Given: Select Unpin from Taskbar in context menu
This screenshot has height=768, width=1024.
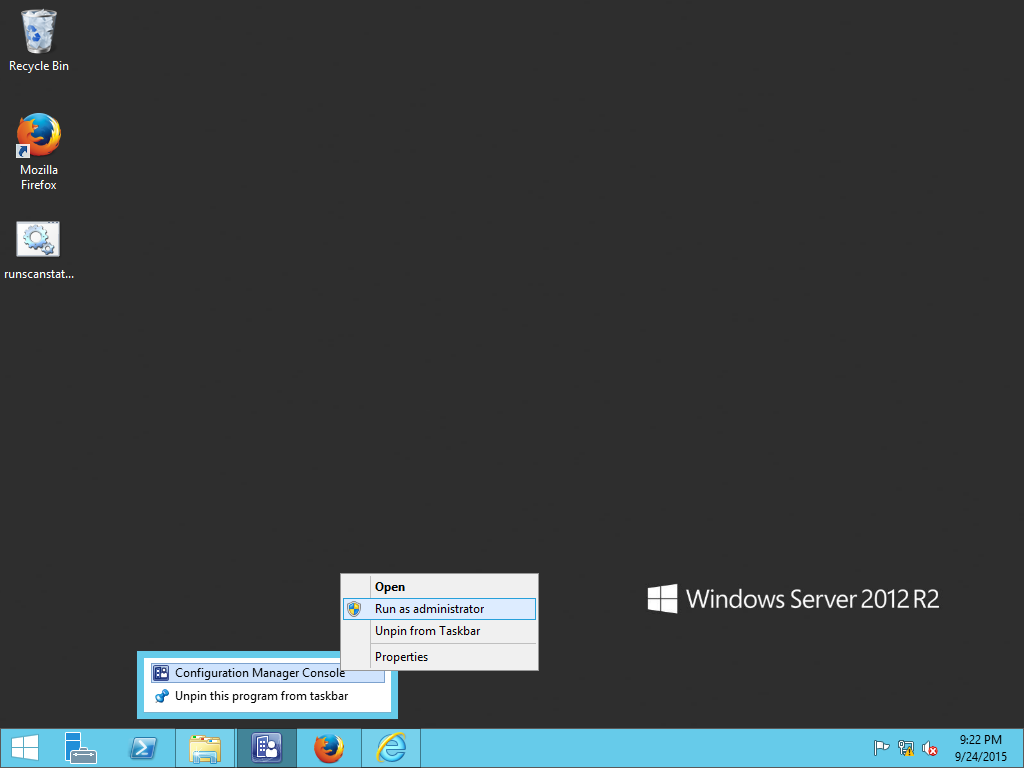Looking at the screenshot, I should click(439, 631).
